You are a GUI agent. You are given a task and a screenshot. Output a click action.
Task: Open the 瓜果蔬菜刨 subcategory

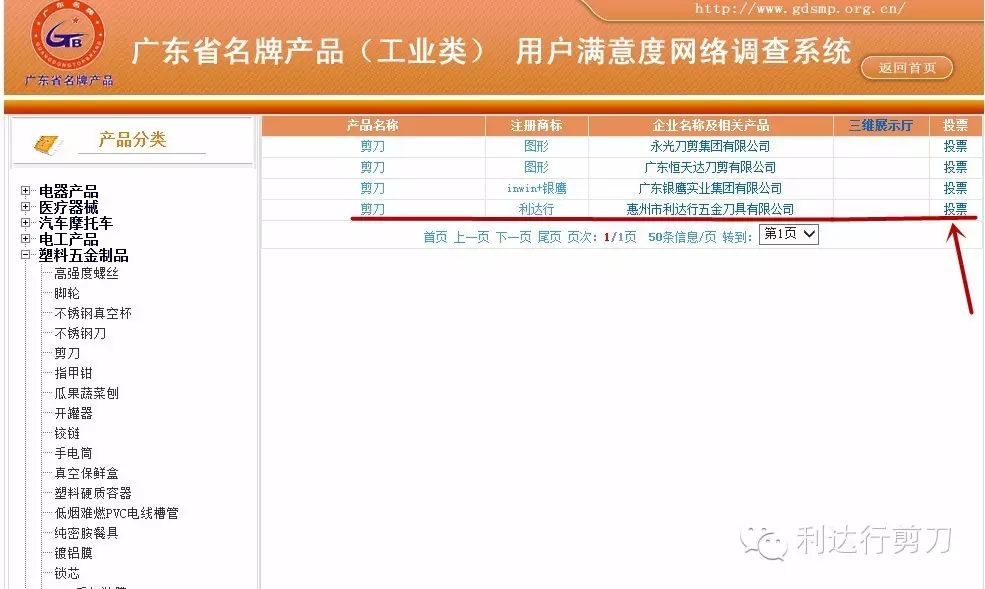click(86, 393)
